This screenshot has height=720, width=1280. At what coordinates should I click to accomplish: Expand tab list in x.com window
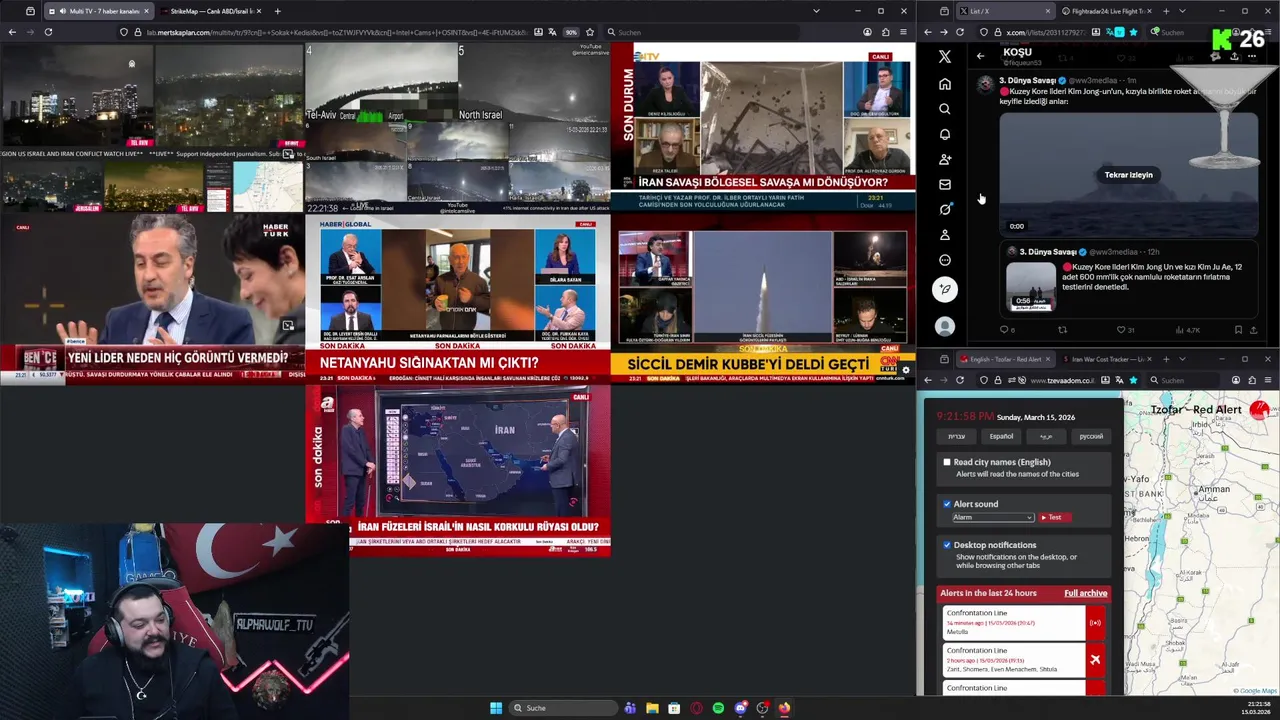coord(1181,11)
